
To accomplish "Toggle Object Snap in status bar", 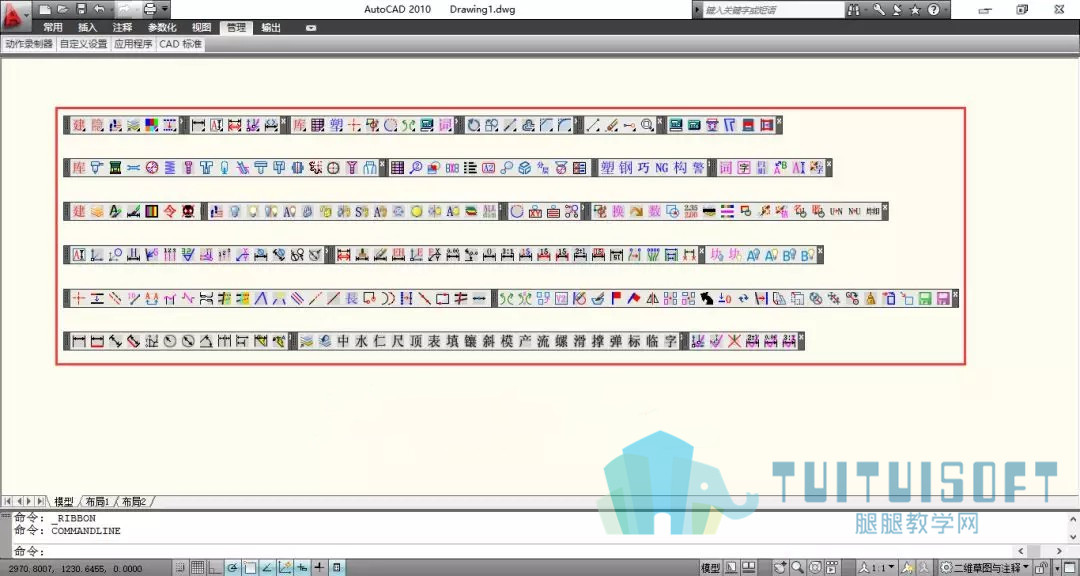I will [x=250, y=568].
